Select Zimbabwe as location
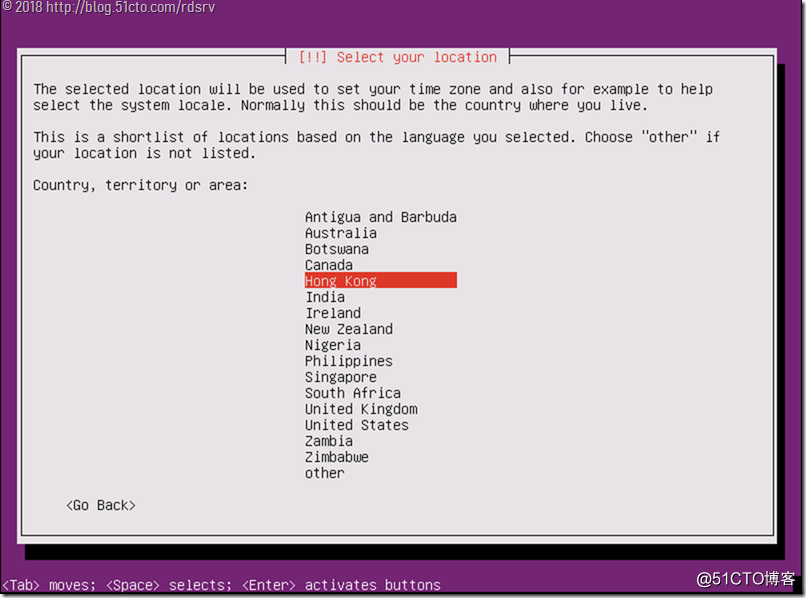Viewport: 806px width, 598px height. click(337, 457)
